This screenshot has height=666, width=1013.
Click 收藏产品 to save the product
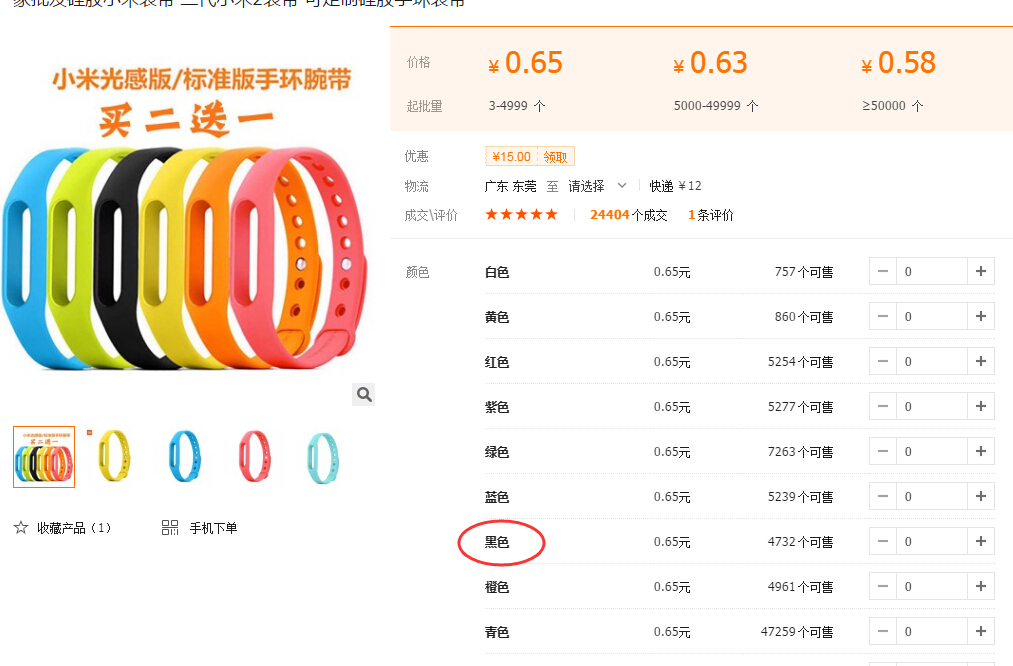tap(74, 528)
